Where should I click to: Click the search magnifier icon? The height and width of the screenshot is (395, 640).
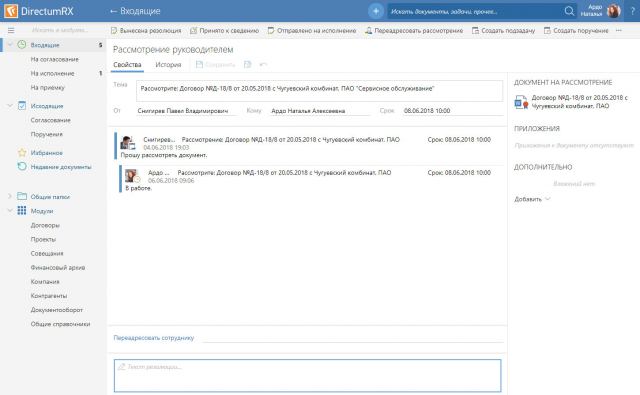pyautogui.click(x=569, y=11)
